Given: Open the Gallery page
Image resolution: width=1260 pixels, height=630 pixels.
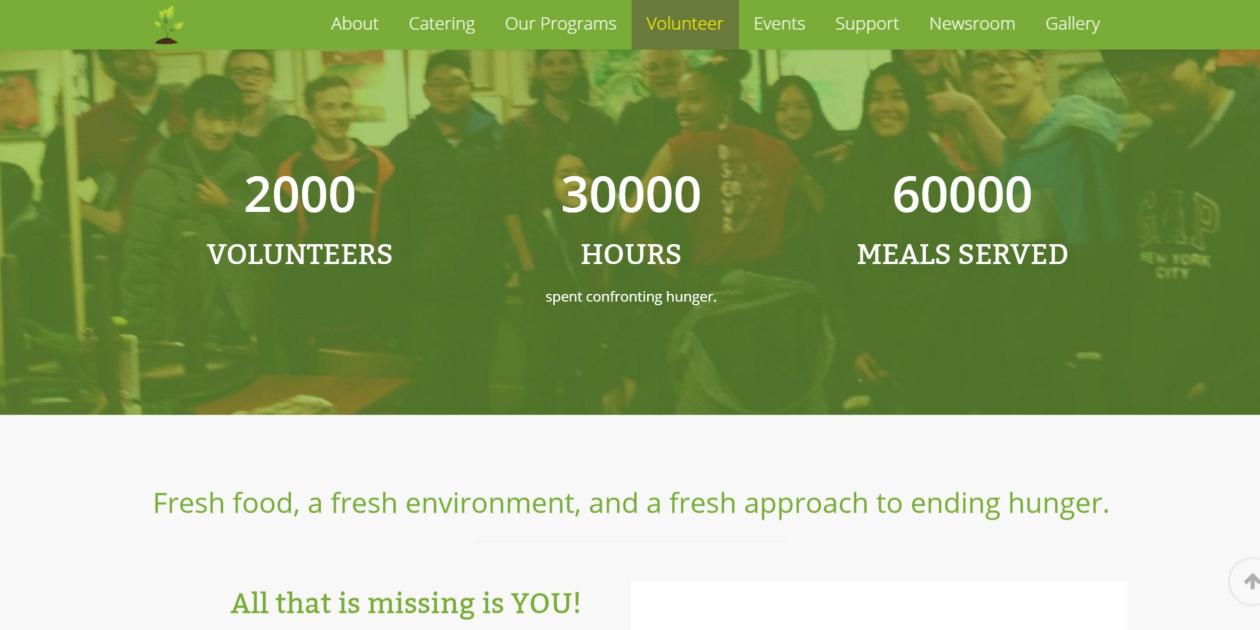Looking at the screenshot, I should pos(1073,24).
